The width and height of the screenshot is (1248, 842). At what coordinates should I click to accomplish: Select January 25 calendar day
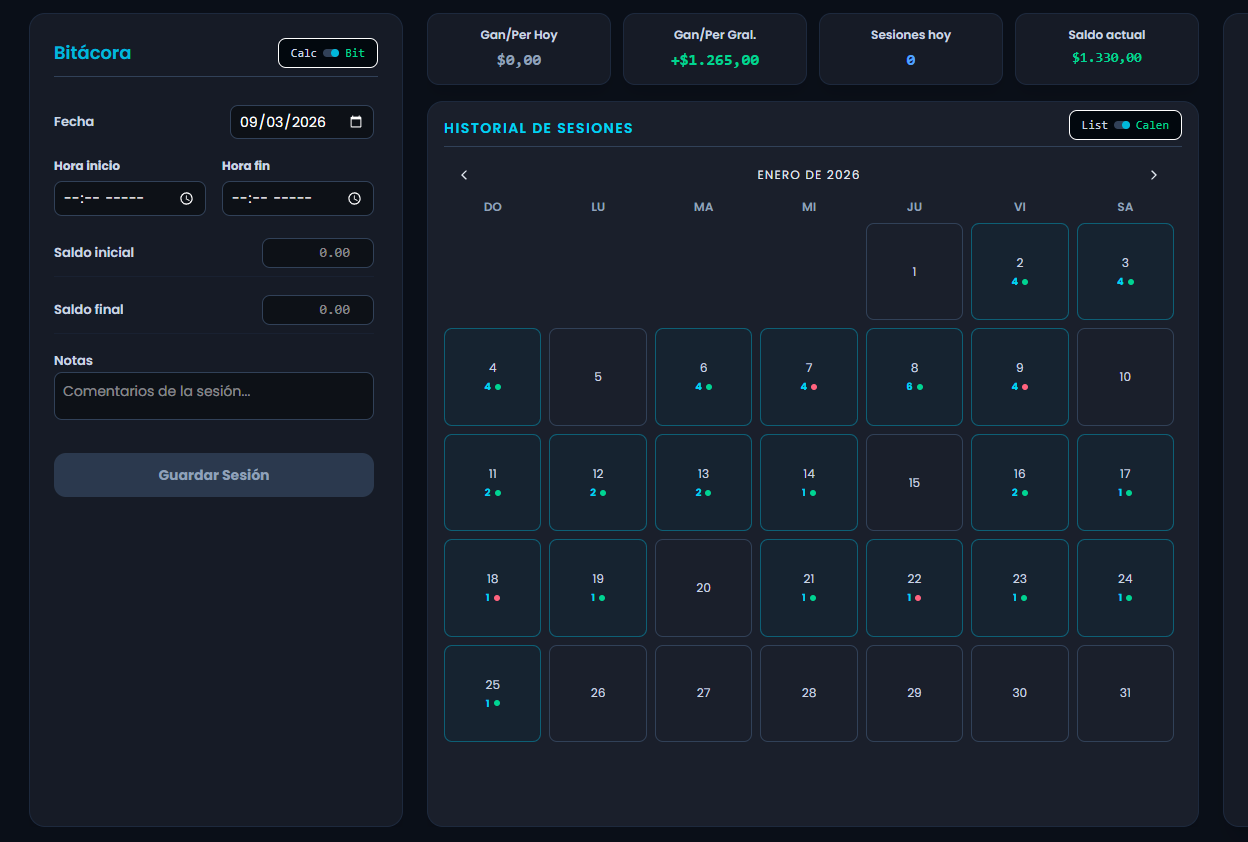pos(492,693)
